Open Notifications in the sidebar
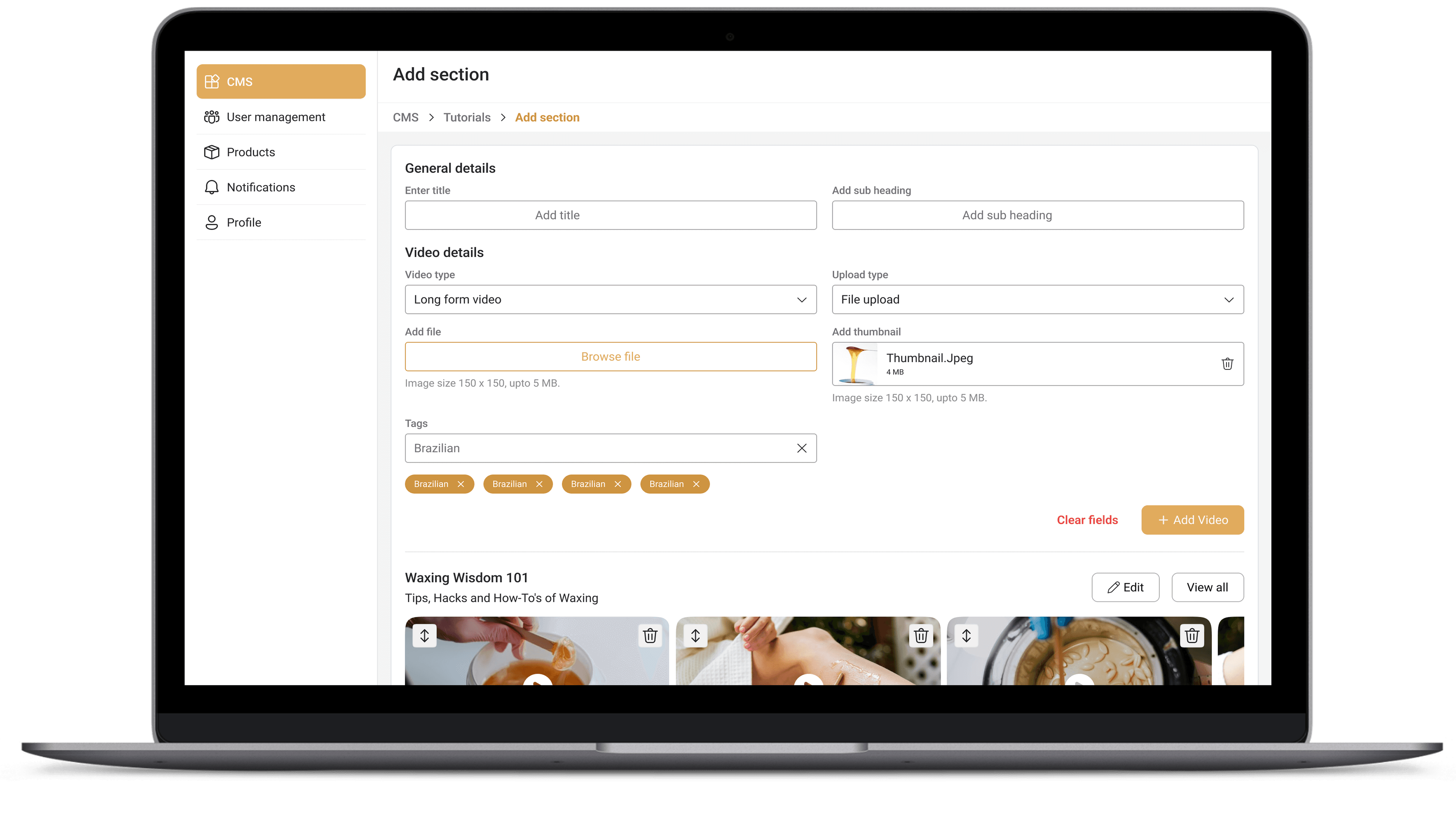1456x819 pixels. click(281, 187)
